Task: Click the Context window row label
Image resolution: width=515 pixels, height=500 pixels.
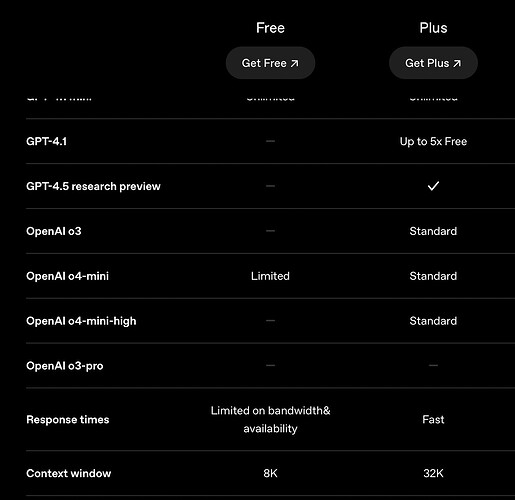Action: [x=69, y=473]
